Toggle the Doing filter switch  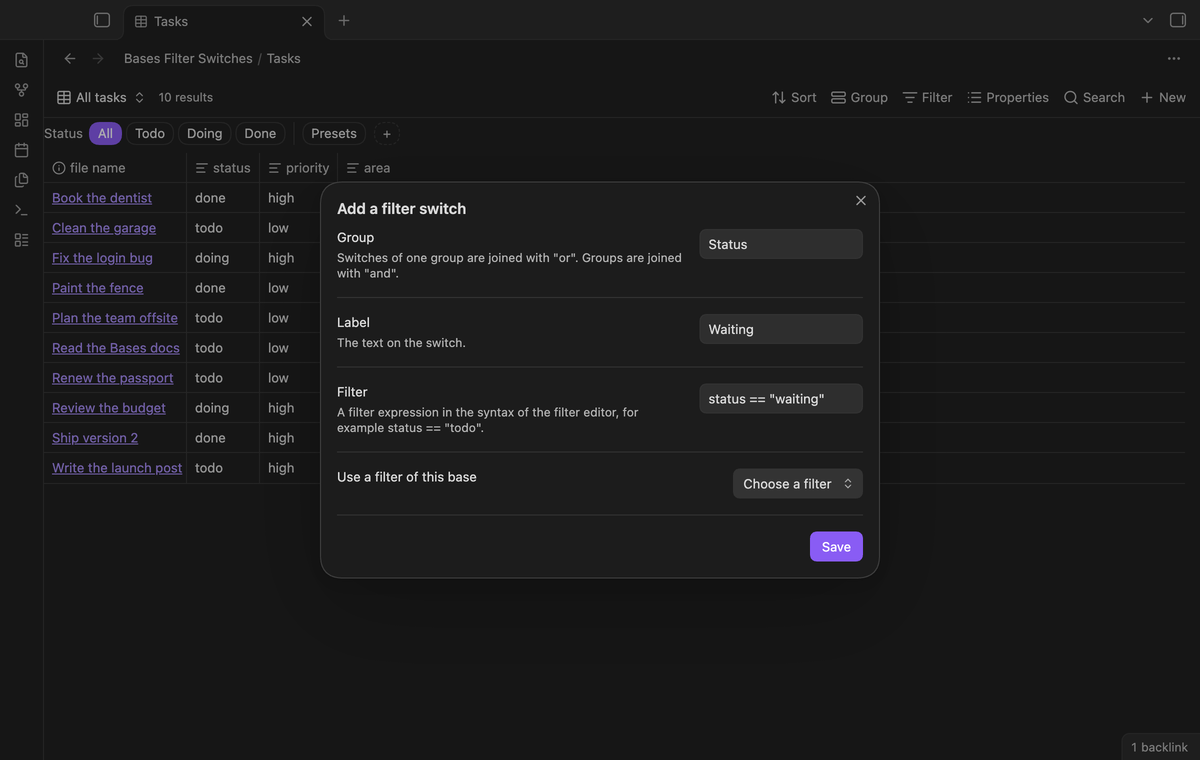[x=205, y=133]
